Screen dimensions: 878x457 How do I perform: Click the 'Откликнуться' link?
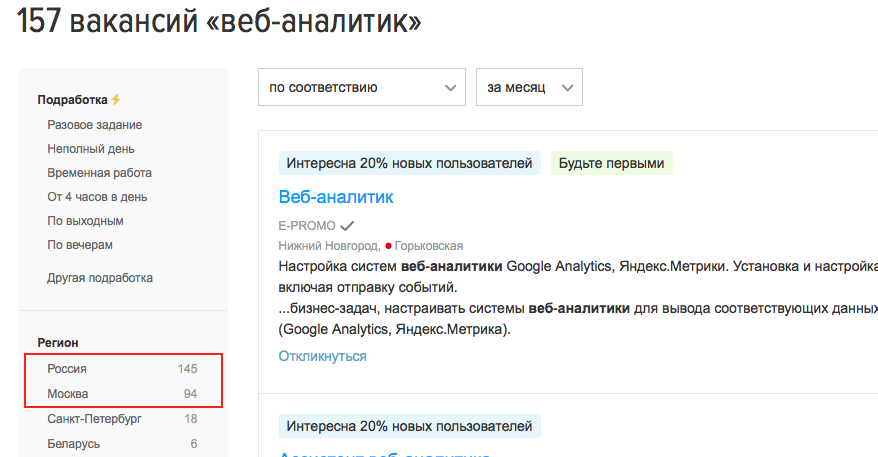(x=322, y=356)
